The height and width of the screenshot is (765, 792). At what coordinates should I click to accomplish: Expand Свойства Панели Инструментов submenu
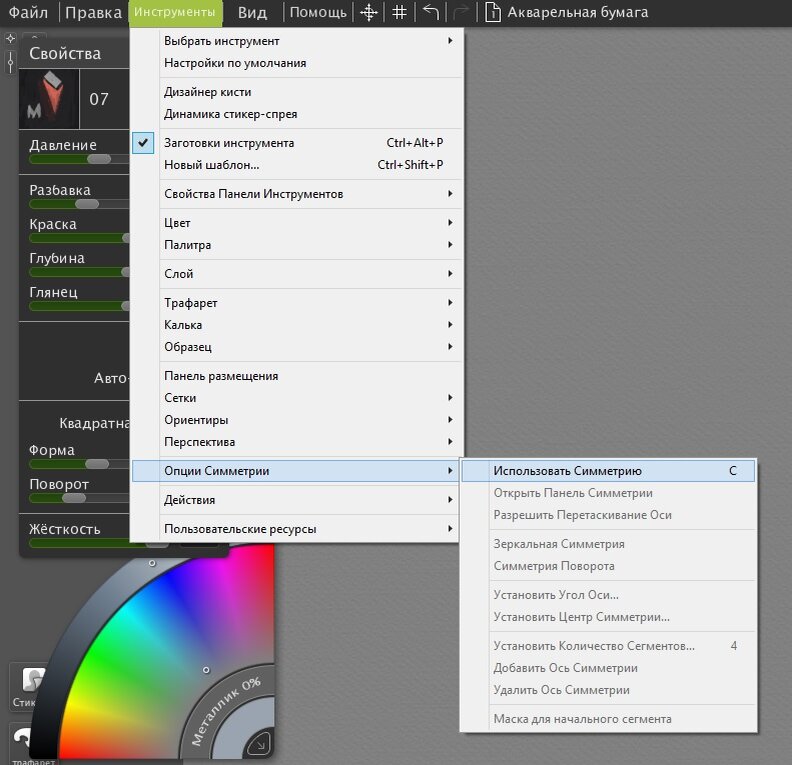pyautogui.click(x=297, y=194)
